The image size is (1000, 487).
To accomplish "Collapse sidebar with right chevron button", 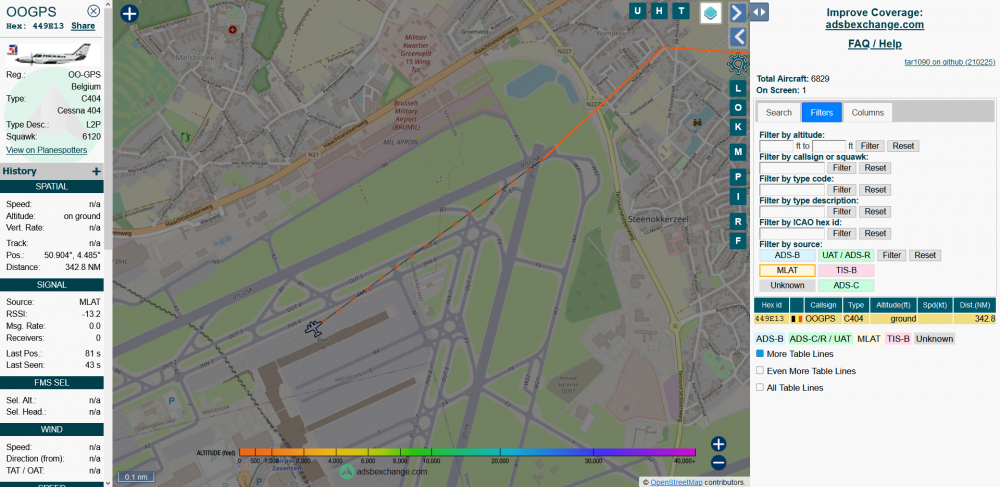I will (x=738, y=13).
